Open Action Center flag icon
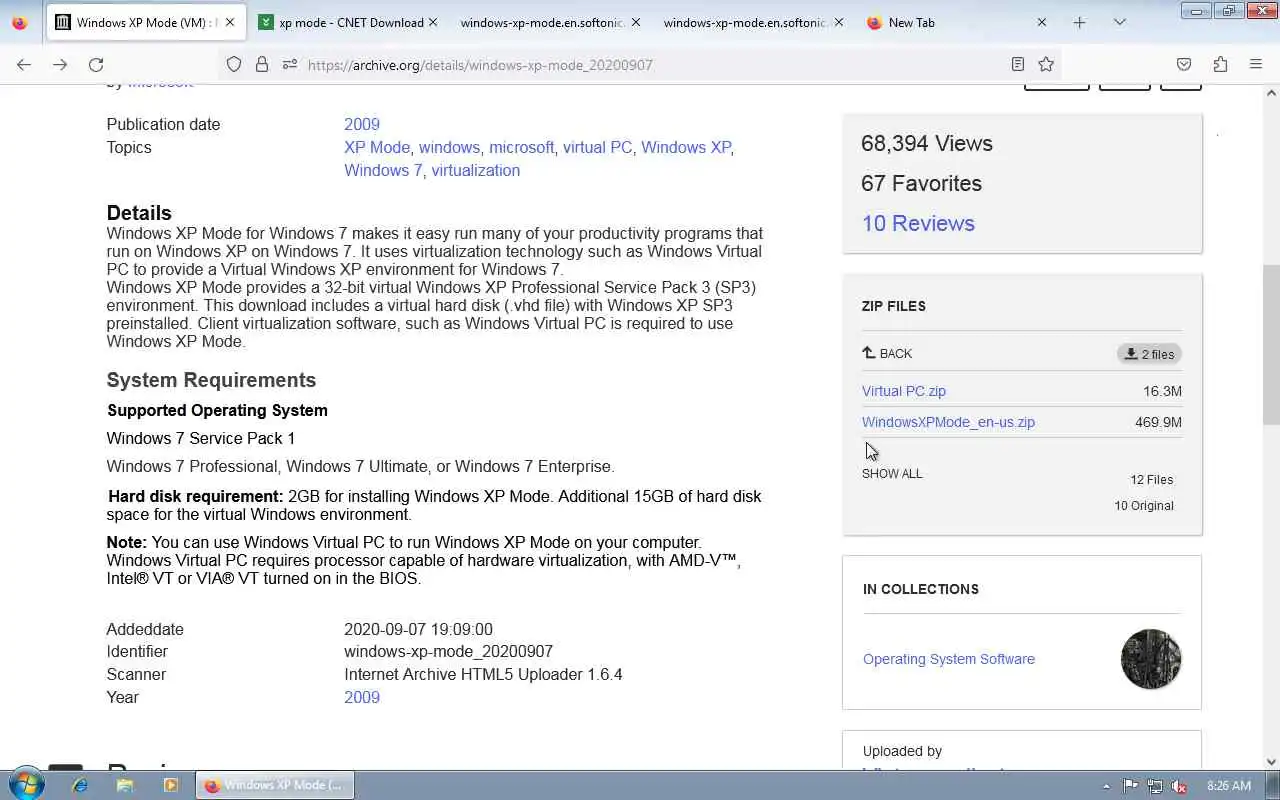The height and width of the screenshot is (800, 1280). tap(1130, 786)
